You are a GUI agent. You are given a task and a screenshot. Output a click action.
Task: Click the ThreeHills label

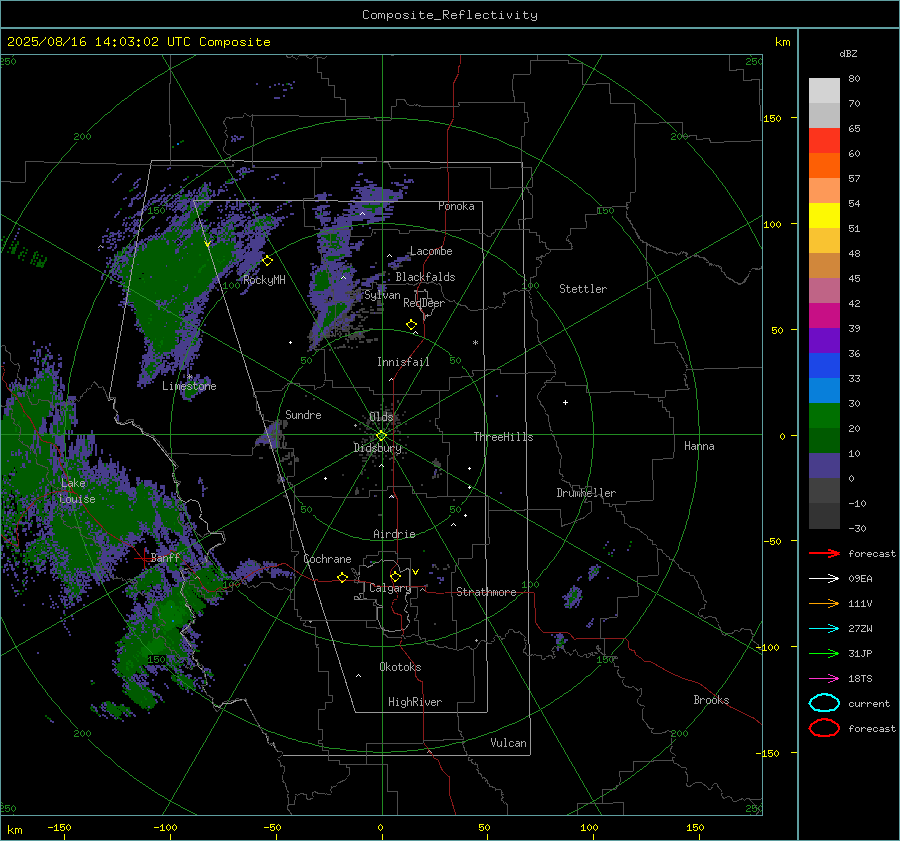[503, 437]
